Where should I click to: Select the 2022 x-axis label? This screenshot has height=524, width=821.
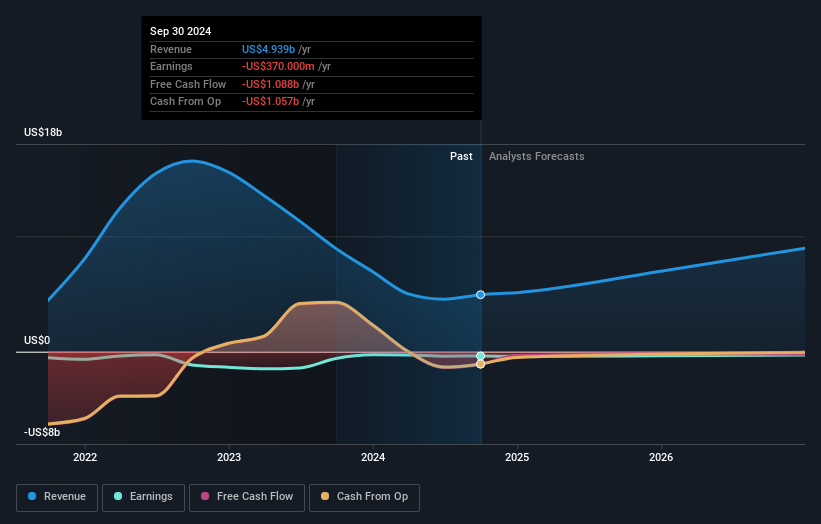pyautogui.click(x=85, y=458)
